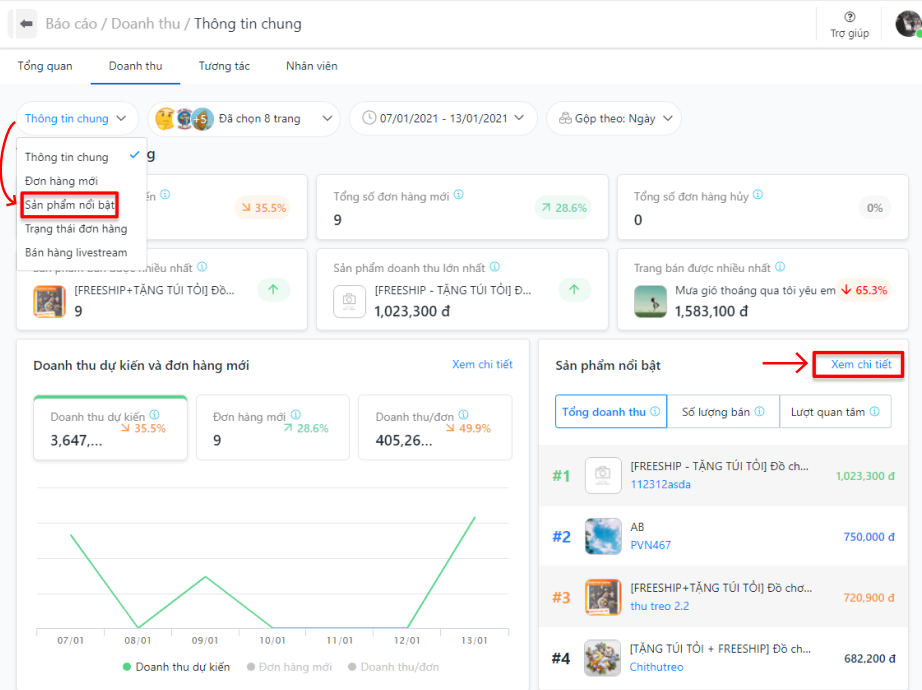Switch to the Tổng quan tab

45,66
